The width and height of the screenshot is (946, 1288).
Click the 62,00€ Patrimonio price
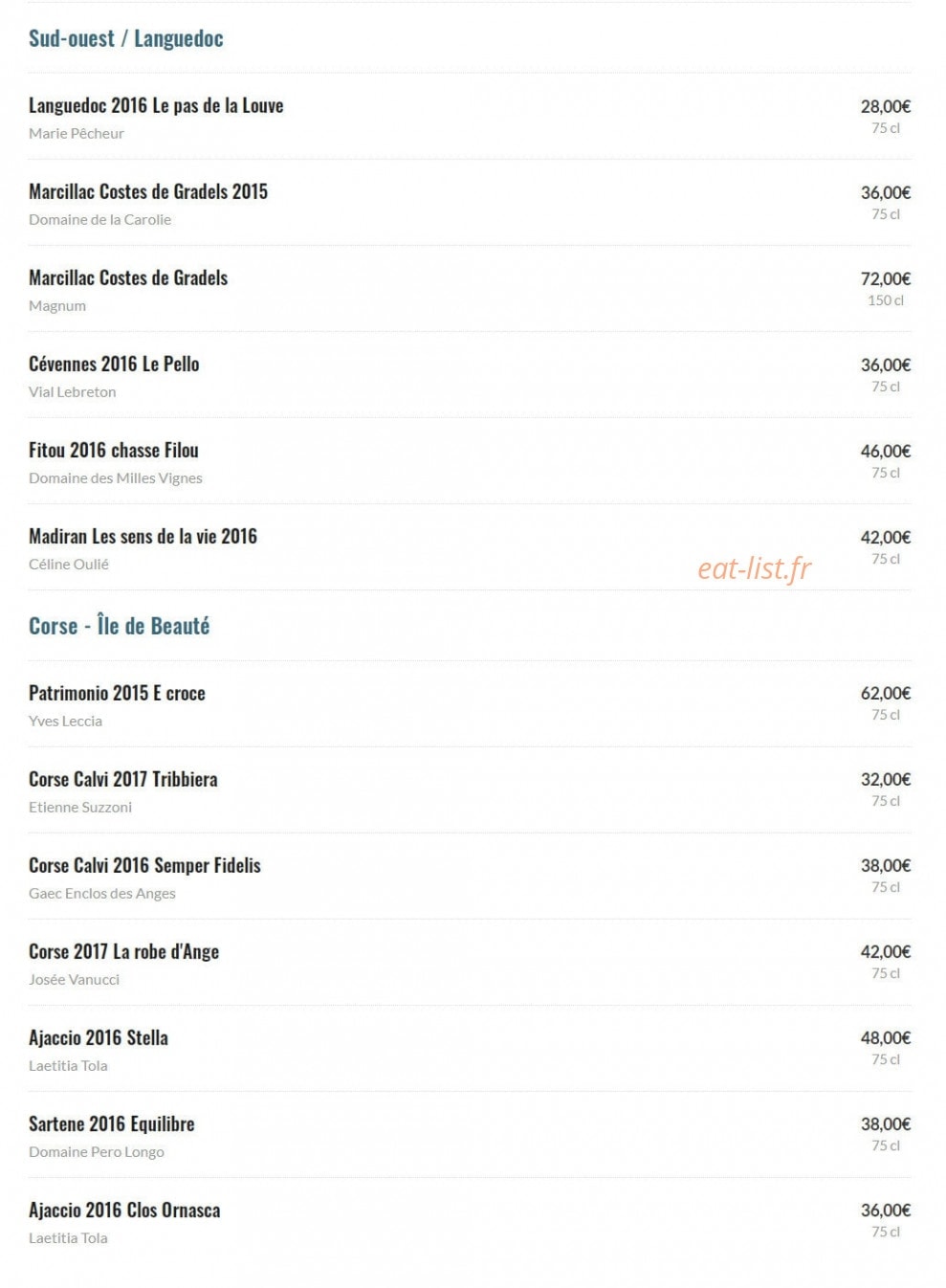point(886,693)
